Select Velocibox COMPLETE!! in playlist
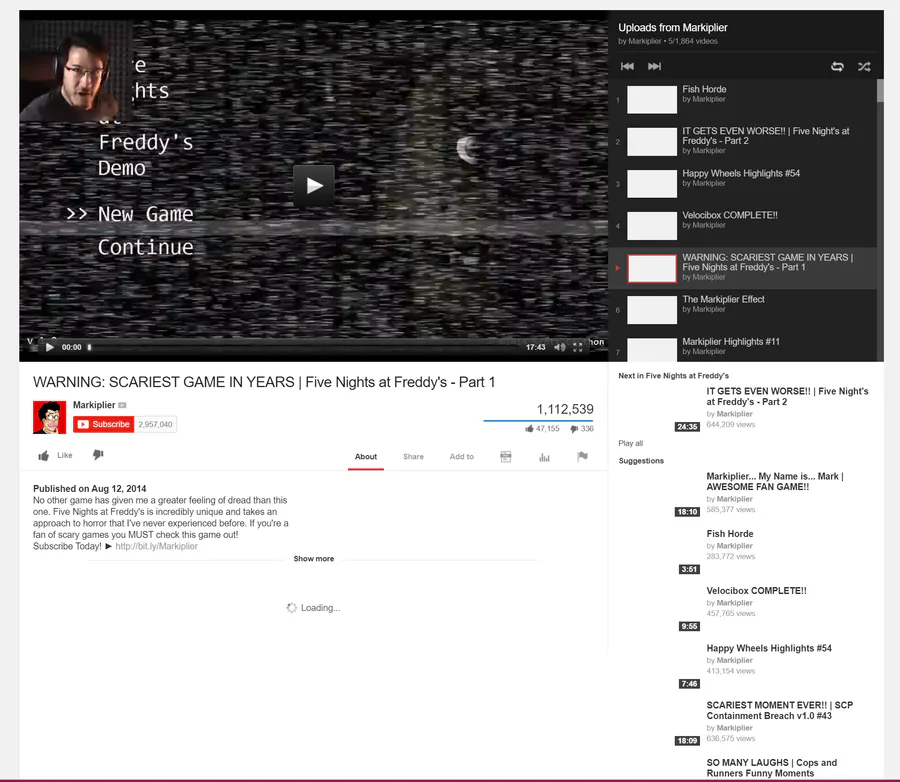Screen dimensions: 900x782 [743, 226]
